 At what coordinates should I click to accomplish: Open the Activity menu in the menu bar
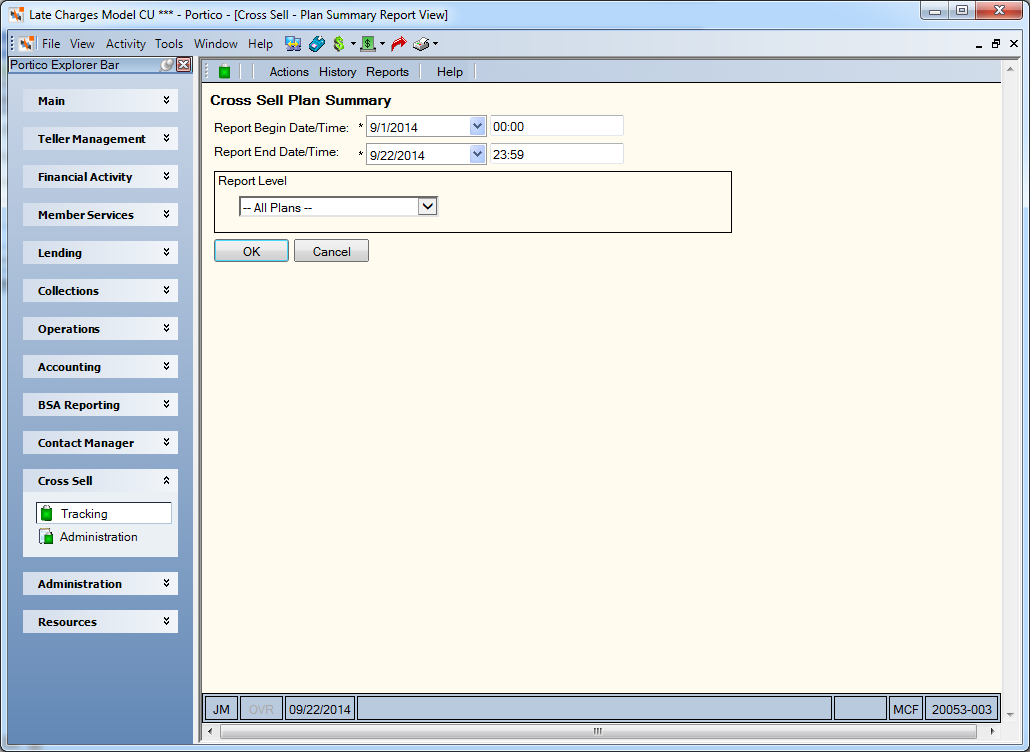tap(125, 44)
